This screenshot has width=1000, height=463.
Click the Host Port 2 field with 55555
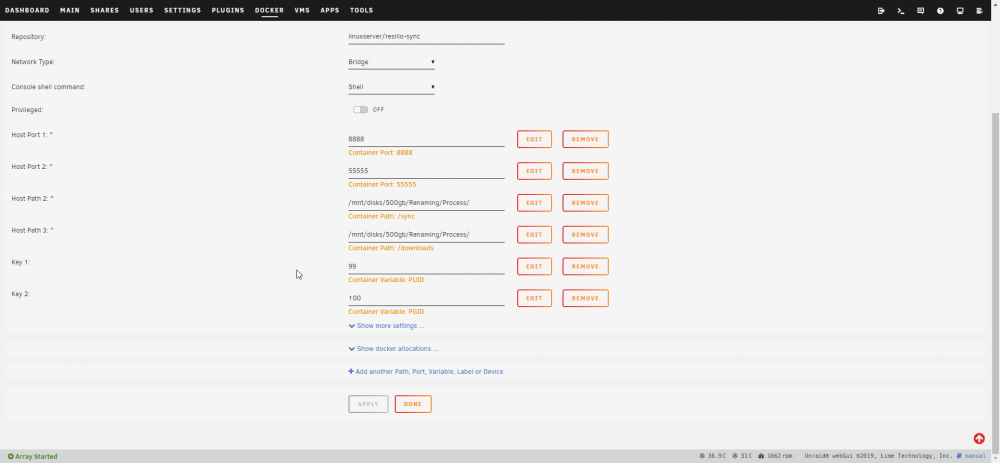(x=426, y=171)
